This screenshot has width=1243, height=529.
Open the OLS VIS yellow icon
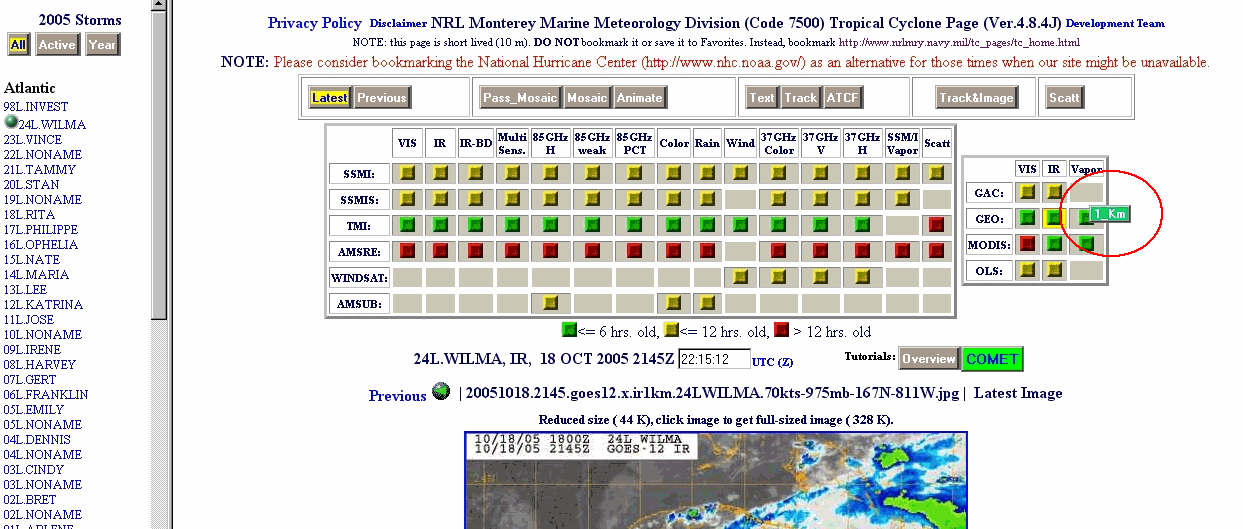(1026, 269)
